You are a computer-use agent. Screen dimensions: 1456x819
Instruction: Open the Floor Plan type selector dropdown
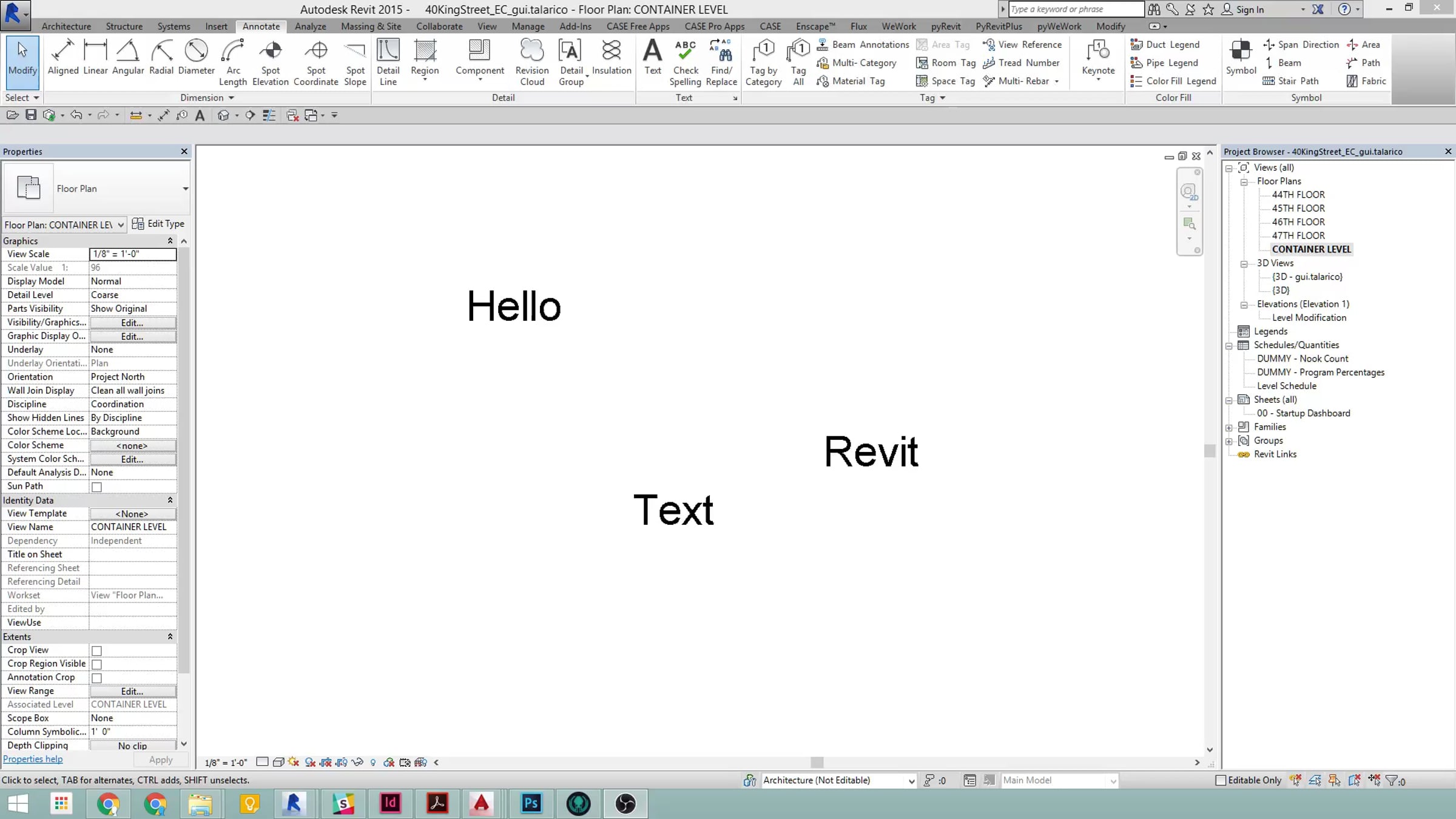click(185, 189)
